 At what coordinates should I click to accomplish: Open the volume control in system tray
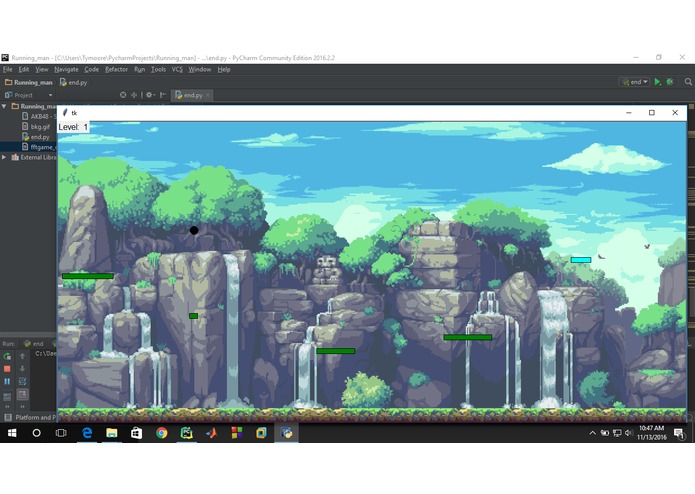click(x=628, y=433)
